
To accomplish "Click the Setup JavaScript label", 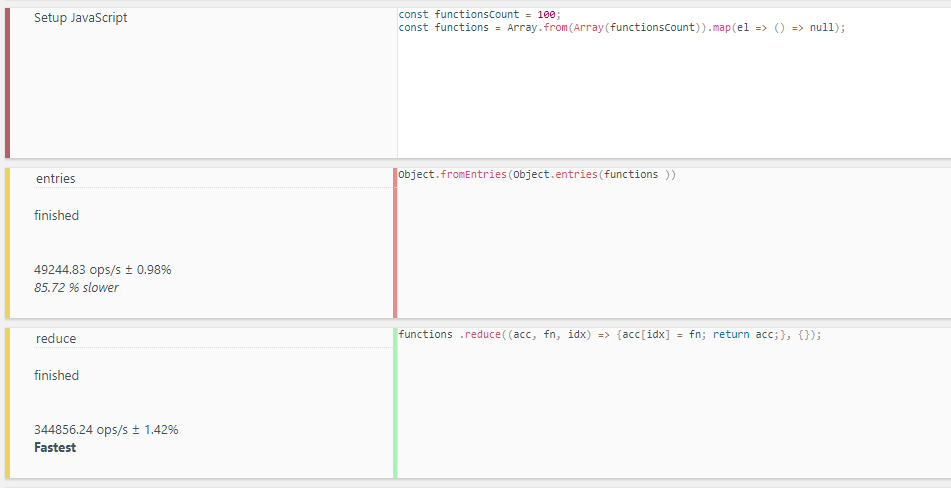I will click(81, 18).
